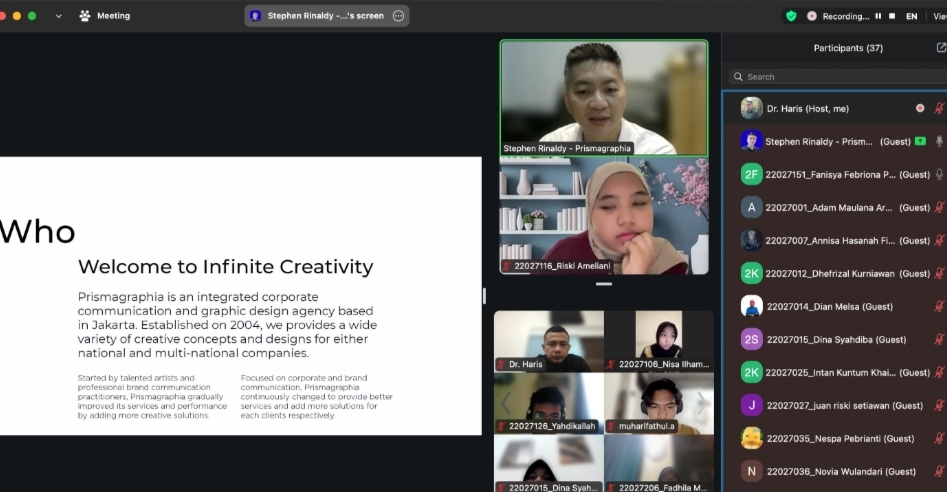Image resolution: width=947 pixels, height=492 pixels.
Task: Expand the dropdown chevron beside window controls
Action: (x=58, y=16)
